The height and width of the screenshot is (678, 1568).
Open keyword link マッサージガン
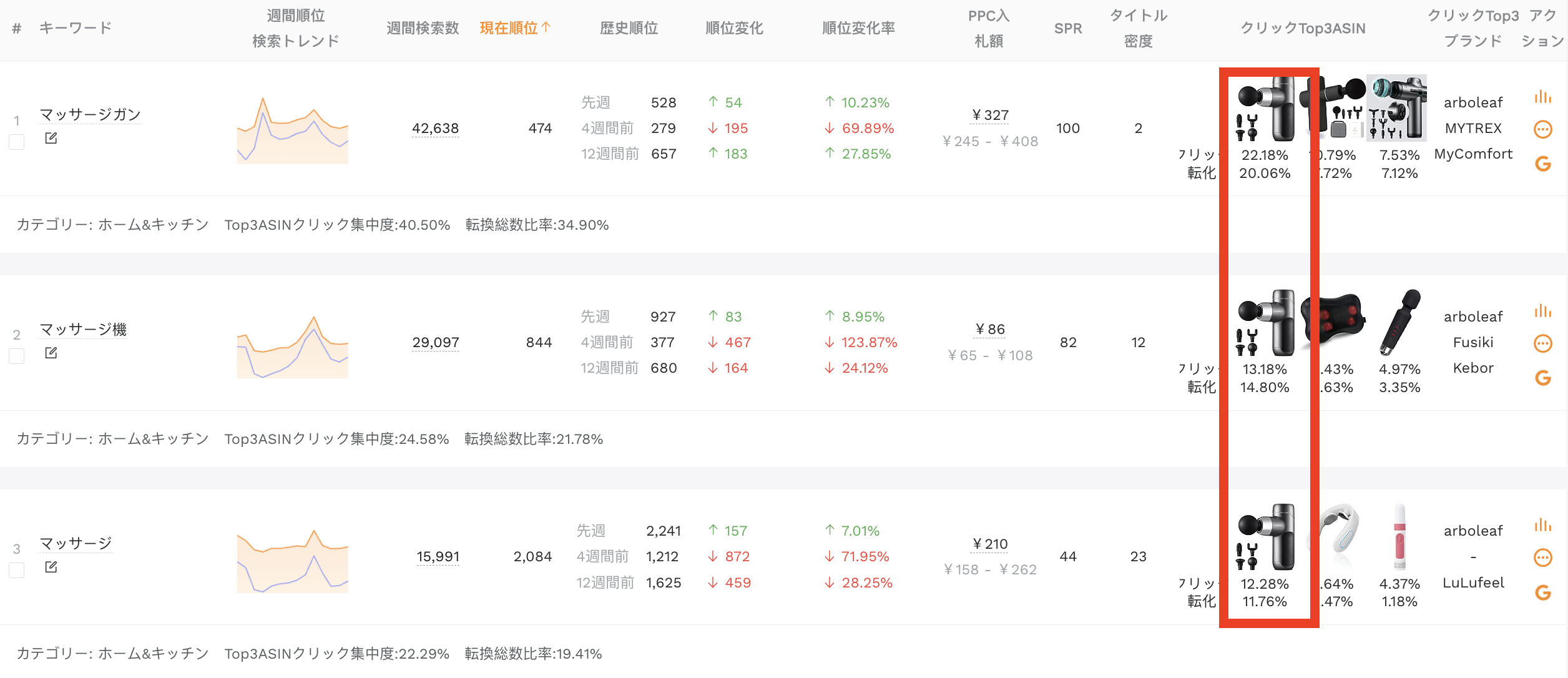tap(91, 115)
